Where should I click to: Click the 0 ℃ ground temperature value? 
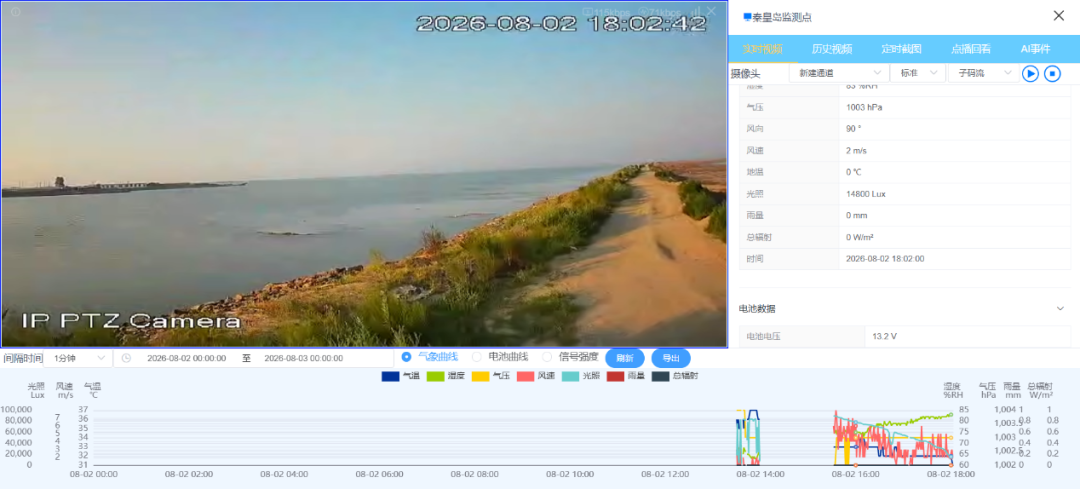pos(855,172)
